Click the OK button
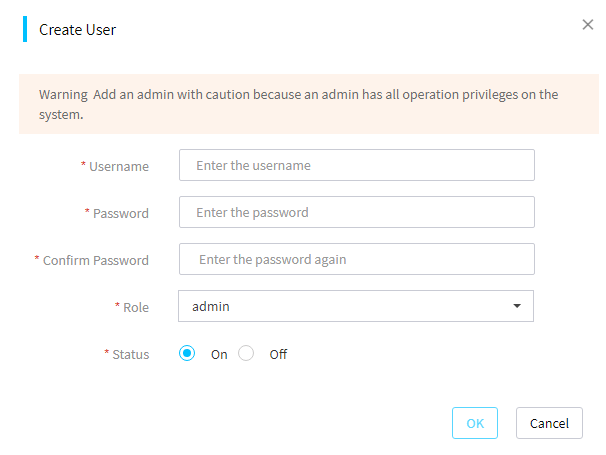This screenshot has width=606, height=455. (x=475, y=423)
